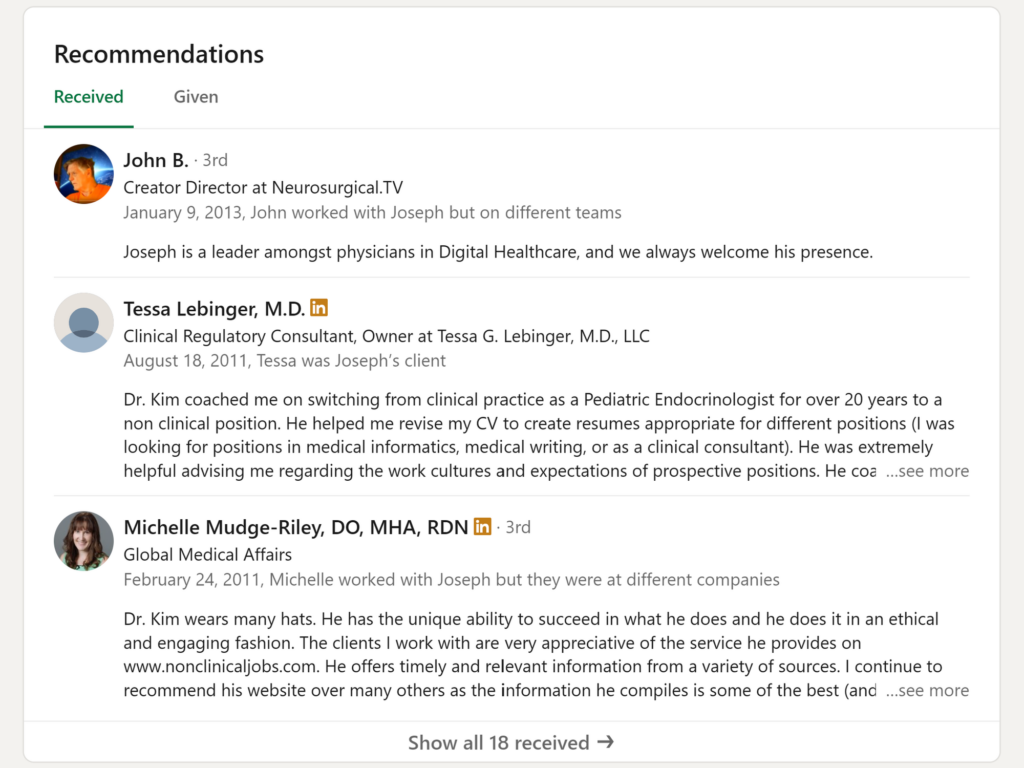Click Creator Director at Neurosurgical.TV headline
The width and height of the screenshot is (1024, 768).
point(263,187)
